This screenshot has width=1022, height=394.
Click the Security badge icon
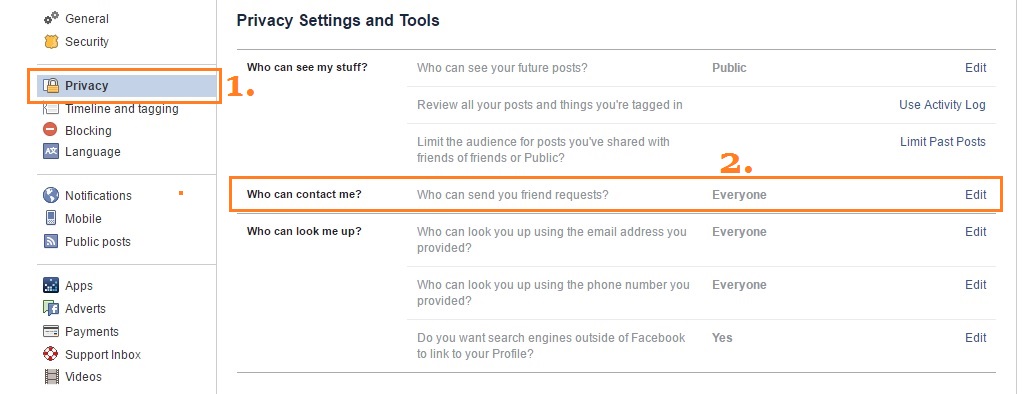point(51,41)
